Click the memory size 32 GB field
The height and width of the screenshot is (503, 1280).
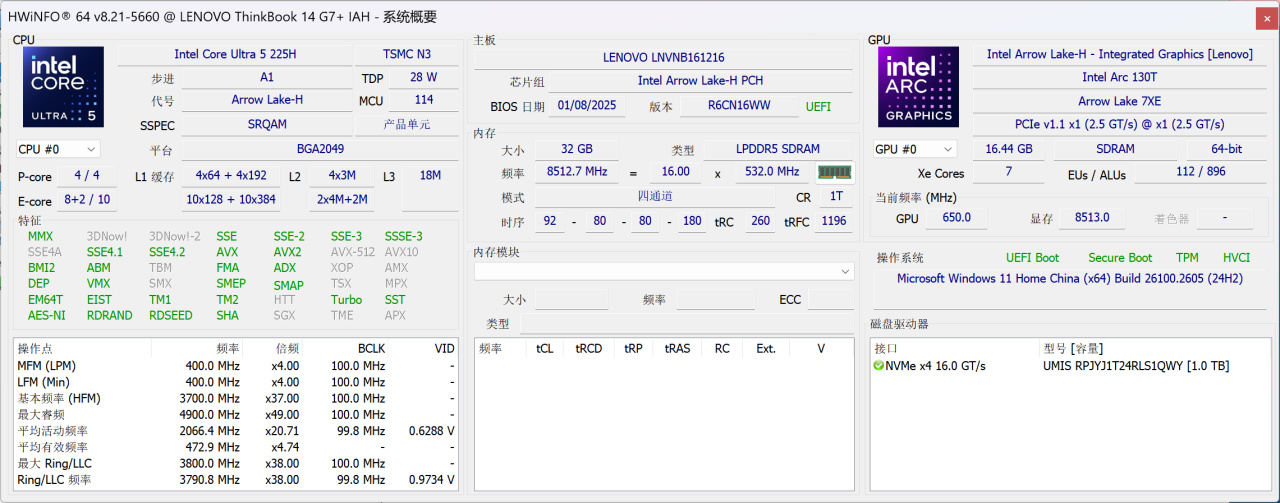(x=577, y=149)
